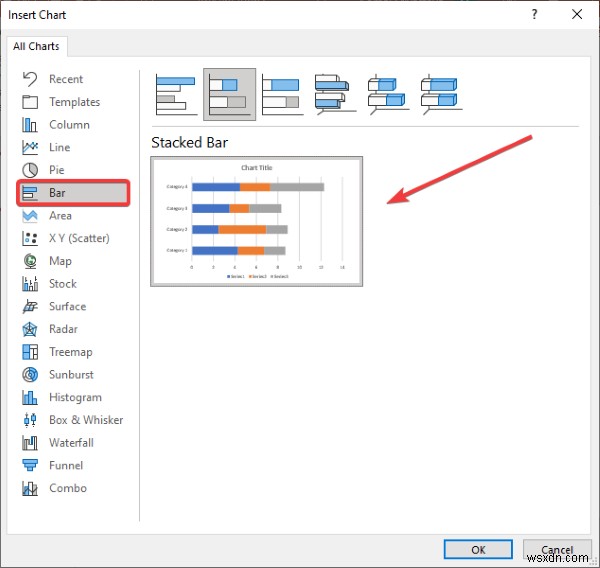Choose the Stacked Bar subtype icon

tap(229, 95)
